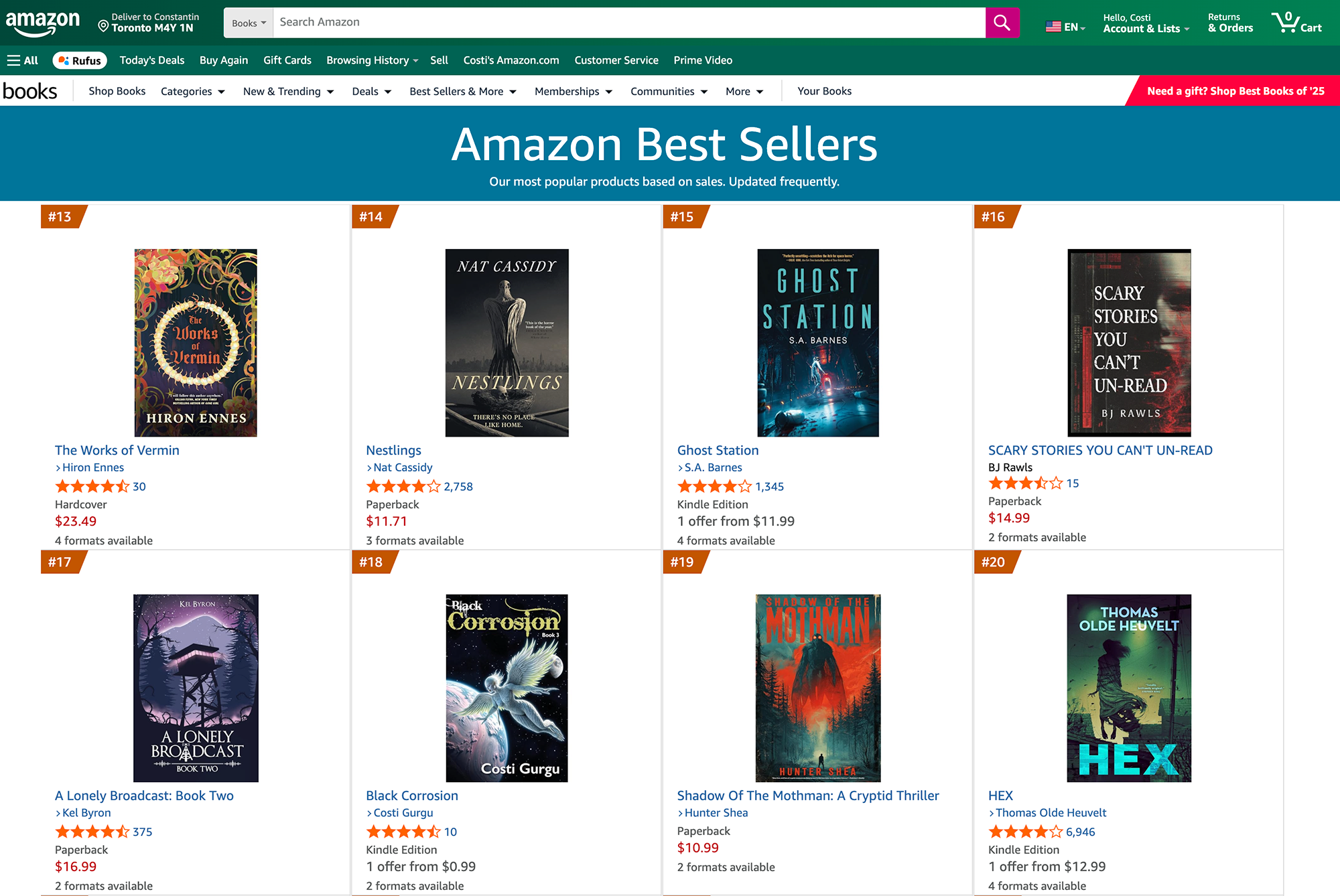1340x896 pixels.
Task: Click inside the Search Amazon field
Action: coord(603,22)
